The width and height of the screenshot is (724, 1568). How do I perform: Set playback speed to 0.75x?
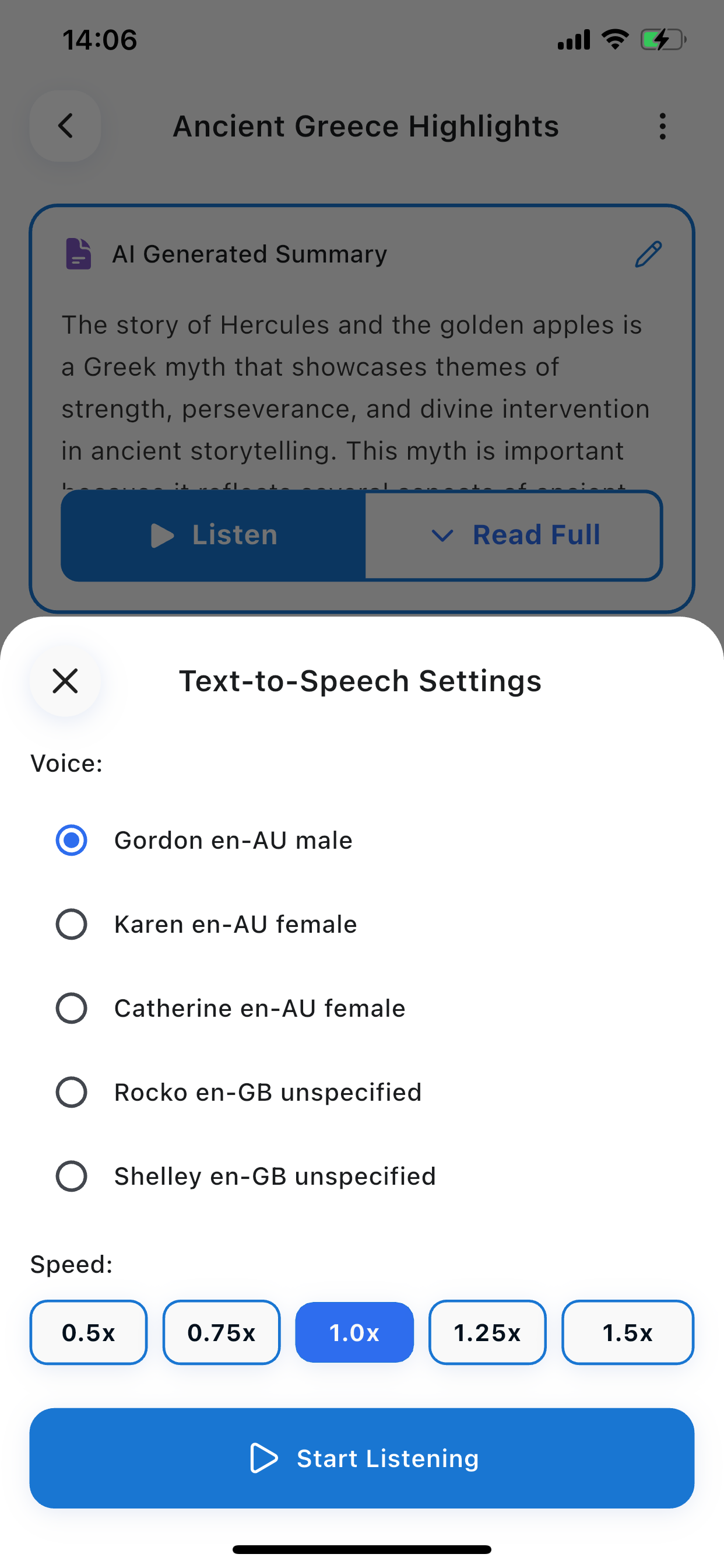click(x=222, y=1332)
